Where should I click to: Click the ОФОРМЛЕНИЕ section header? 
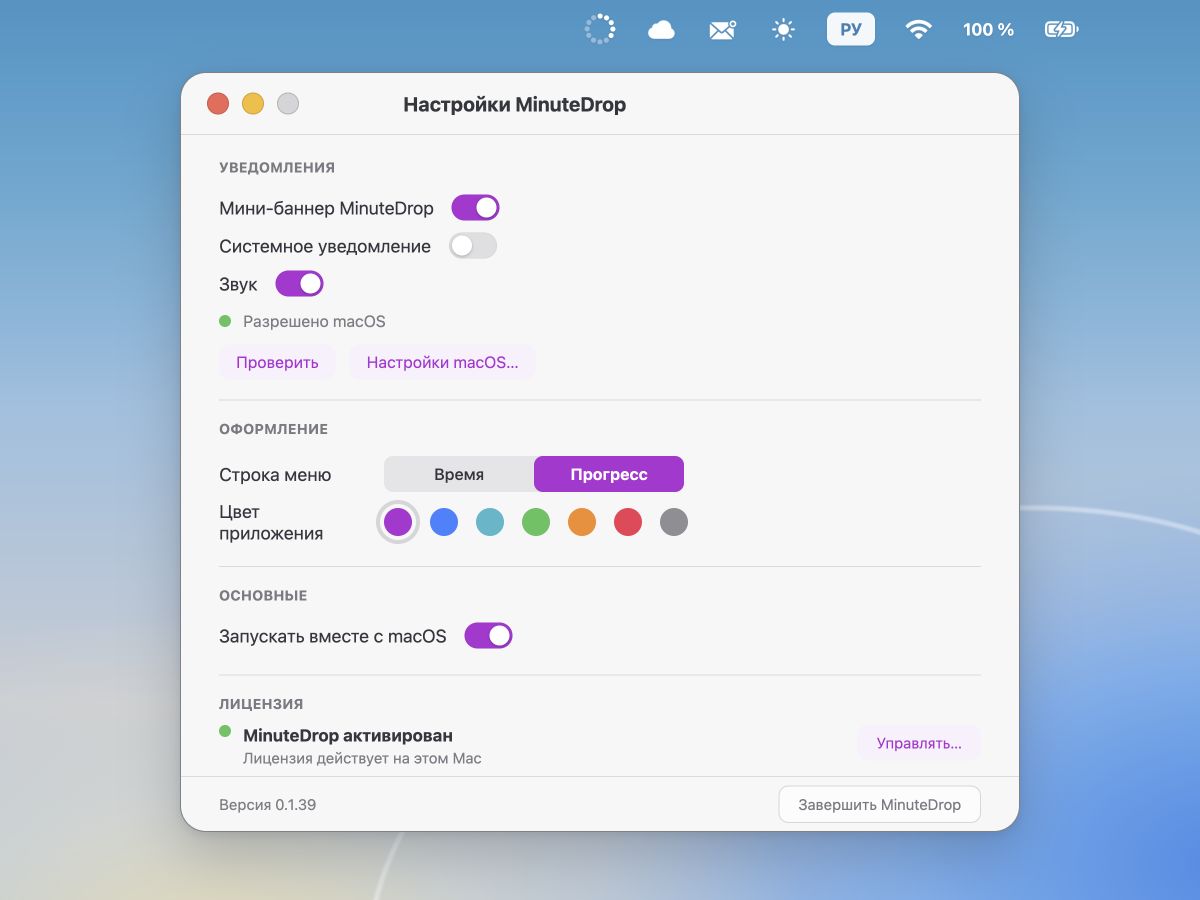click(x=273, y=429)
